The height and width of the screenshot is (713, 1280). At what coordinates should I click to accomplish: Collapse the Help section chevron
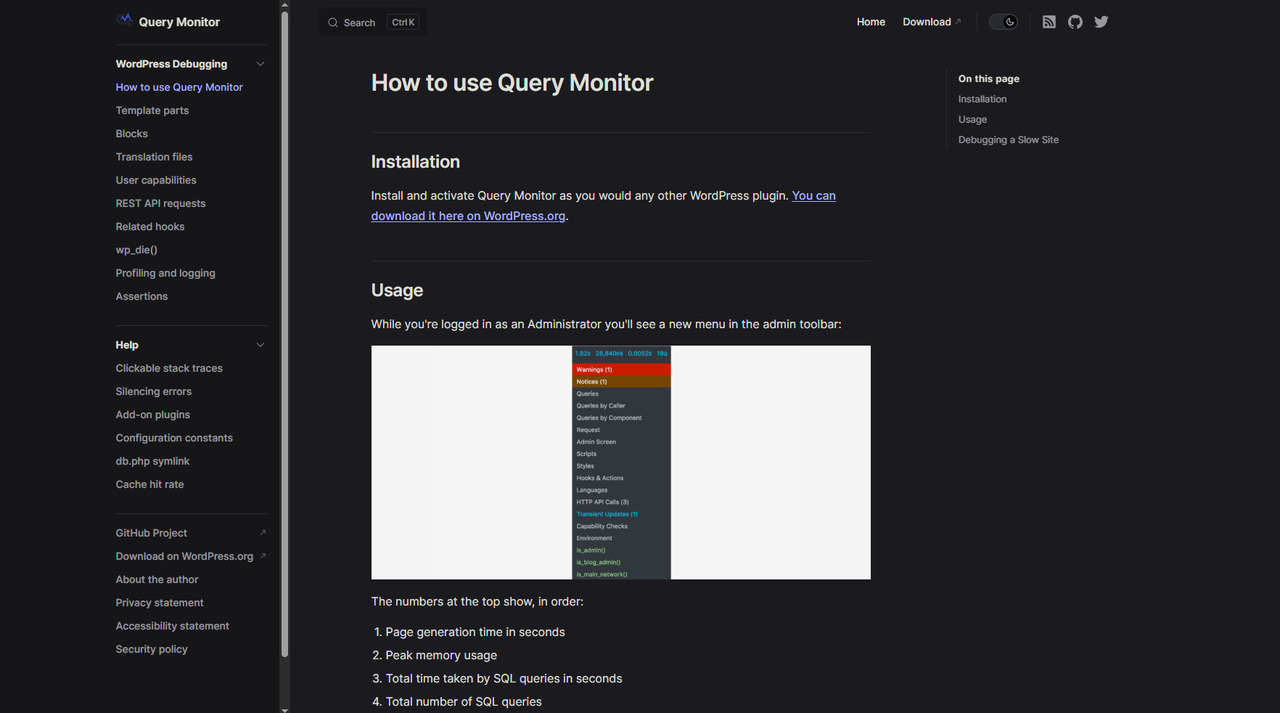tap(261, 345)
